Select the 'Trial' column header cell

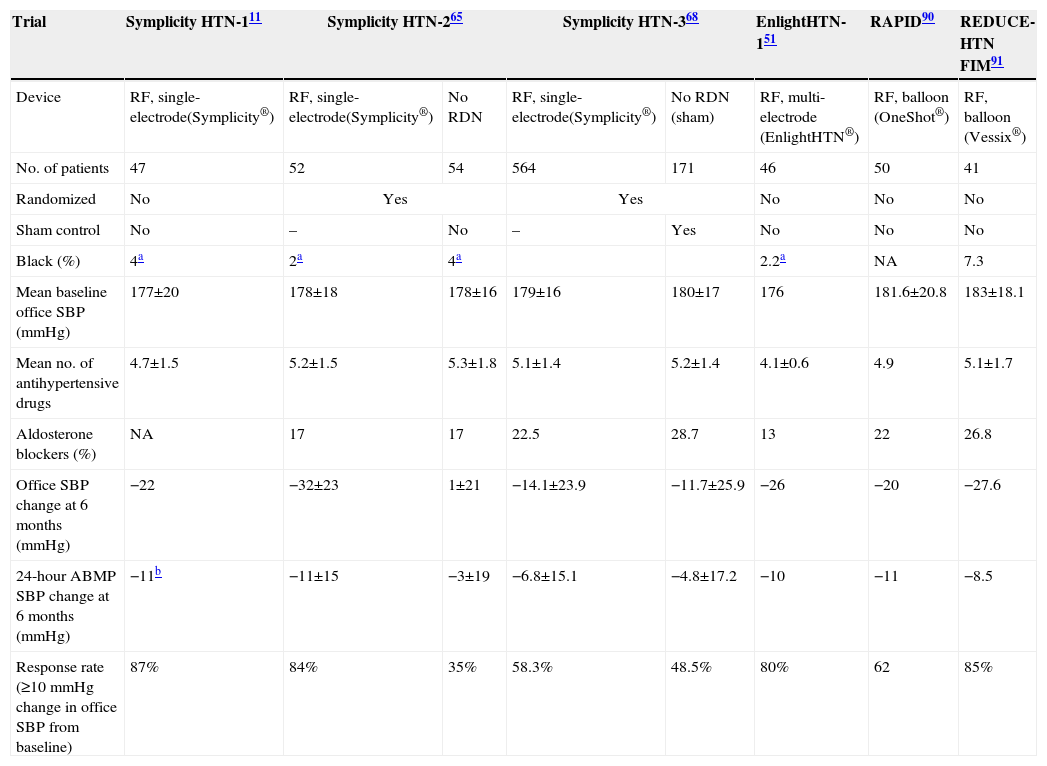29,22
